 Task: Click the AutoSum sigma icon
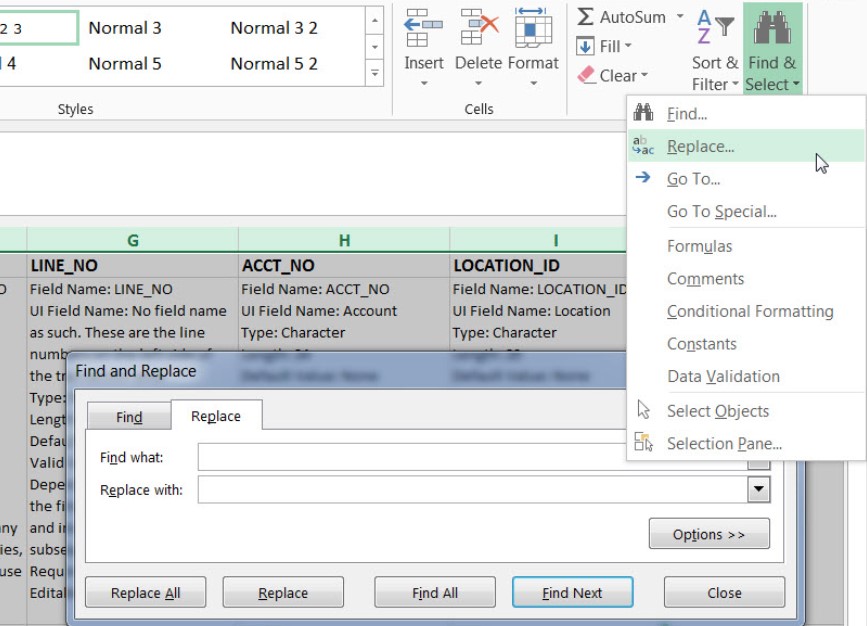586,18
